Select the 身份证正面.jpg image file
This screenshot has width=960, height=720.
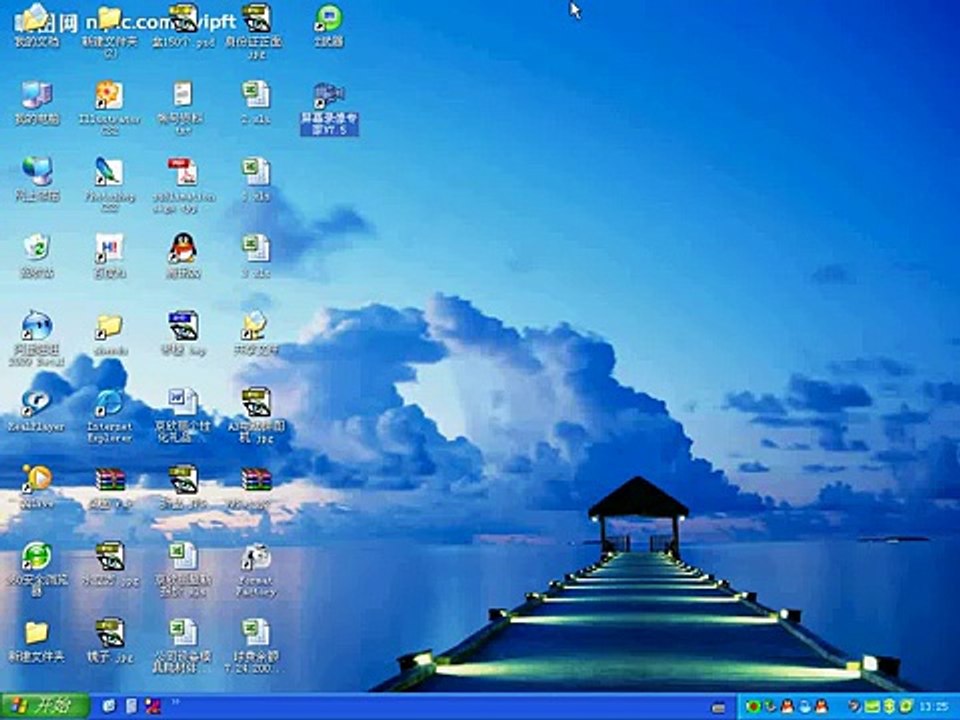point(256,32)
